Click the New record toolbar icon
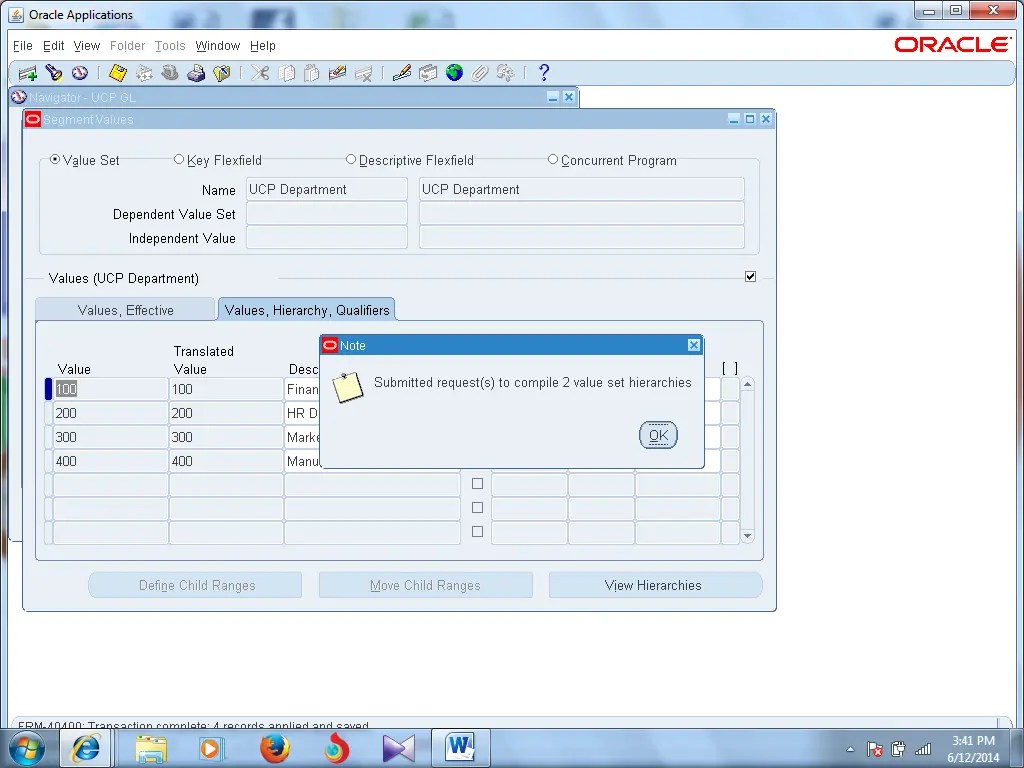The height and width of the screenshot is (768, 1024). 27,73
